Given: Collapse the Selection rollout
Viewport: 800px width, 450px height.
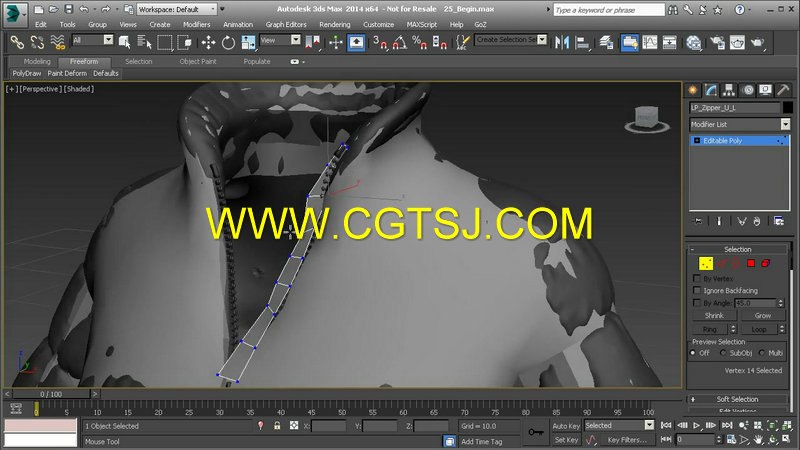Looking at the screenshot, I should (x=737, y=249).
